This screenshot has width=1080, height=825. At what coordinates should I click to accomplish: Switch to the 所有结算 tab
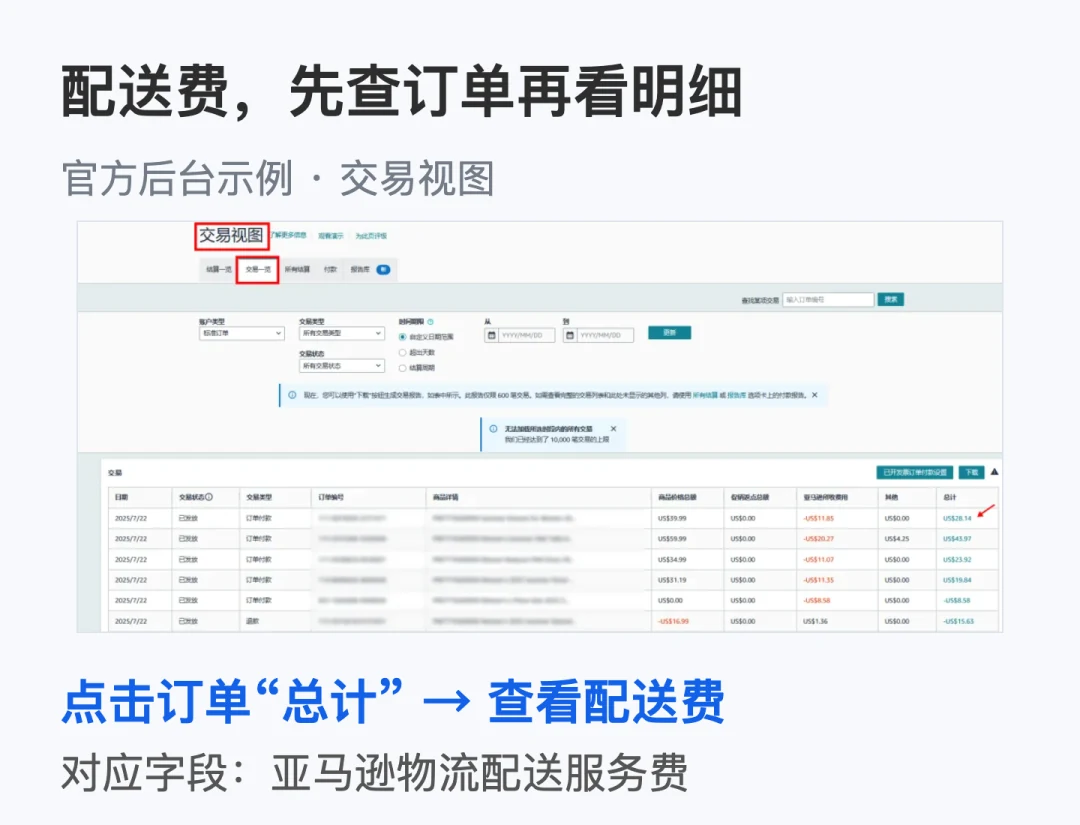297,269
